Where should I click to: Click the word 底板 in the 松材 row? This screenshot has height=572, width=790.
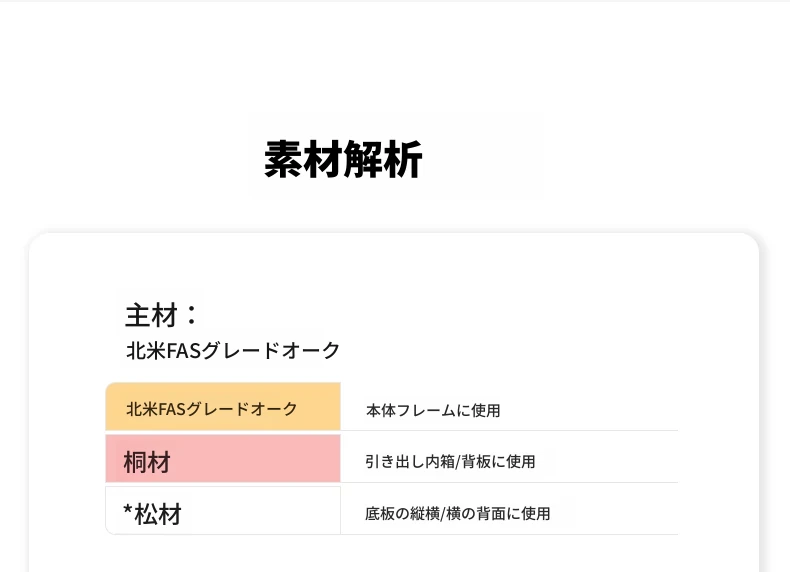click(x=380, y=514)
